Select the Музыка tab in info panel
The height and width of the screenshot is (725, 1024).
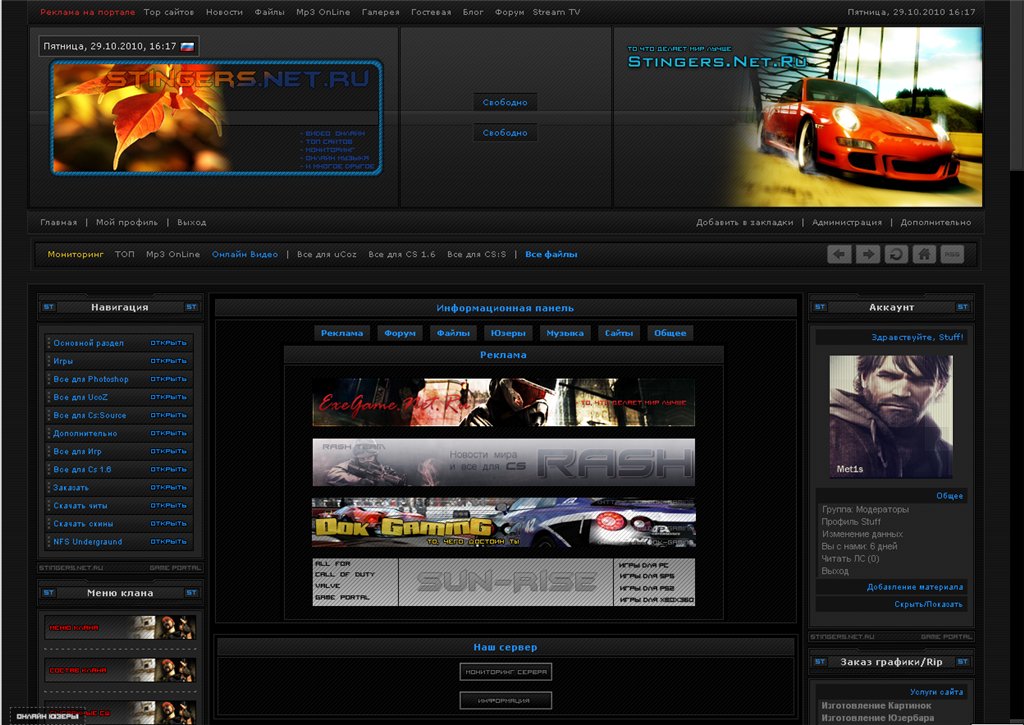[x=565, y=333]
